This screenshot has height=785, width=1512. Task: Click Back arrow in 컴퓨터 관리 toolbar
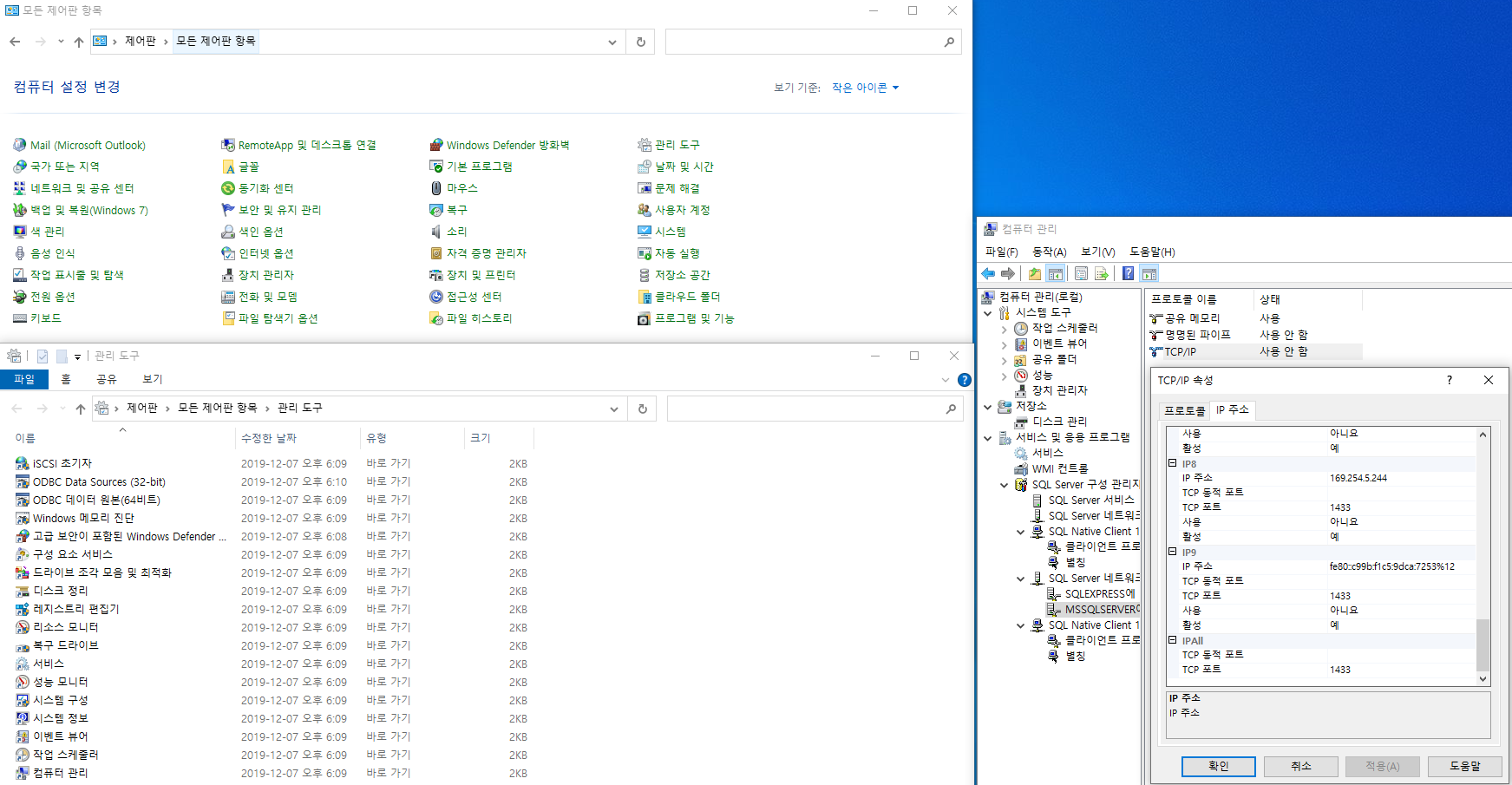coord(988,273)
